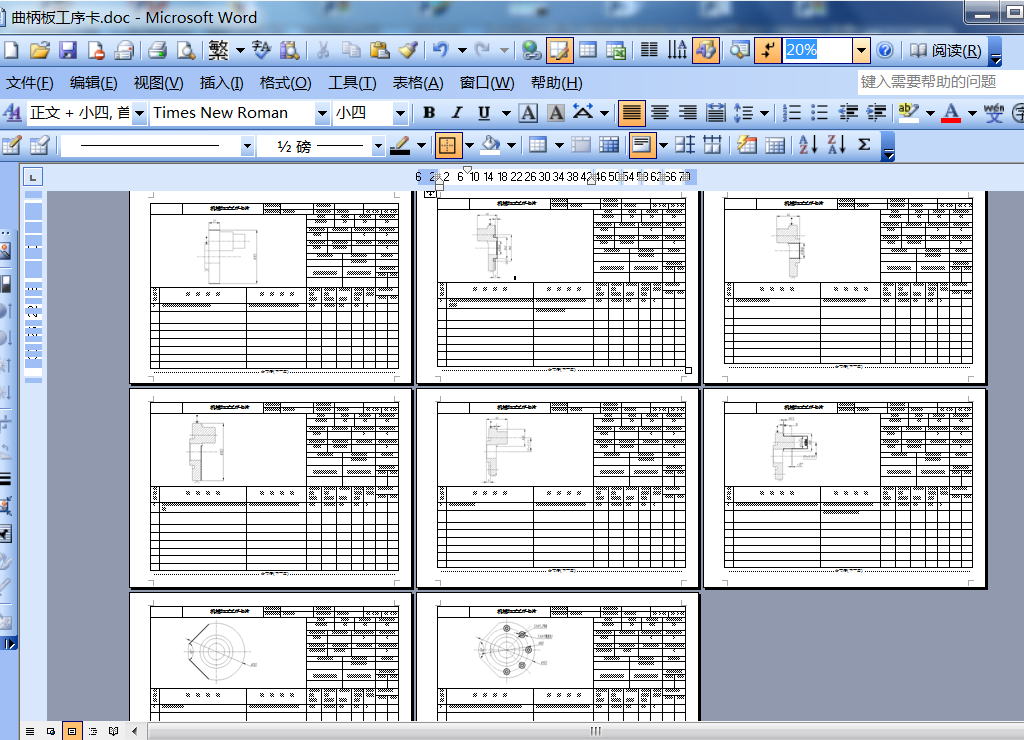Open the 工具(T) menu
Screen dimensions: 1024x740
(352, 83)
